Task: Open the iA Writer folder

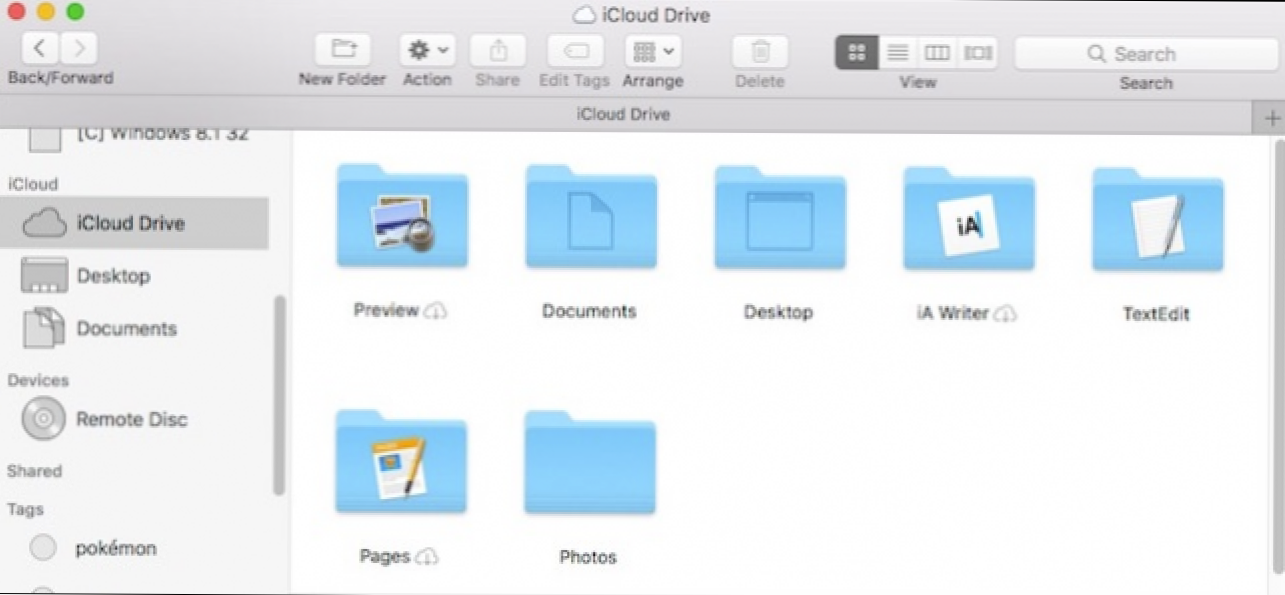Action: point(968,220)
